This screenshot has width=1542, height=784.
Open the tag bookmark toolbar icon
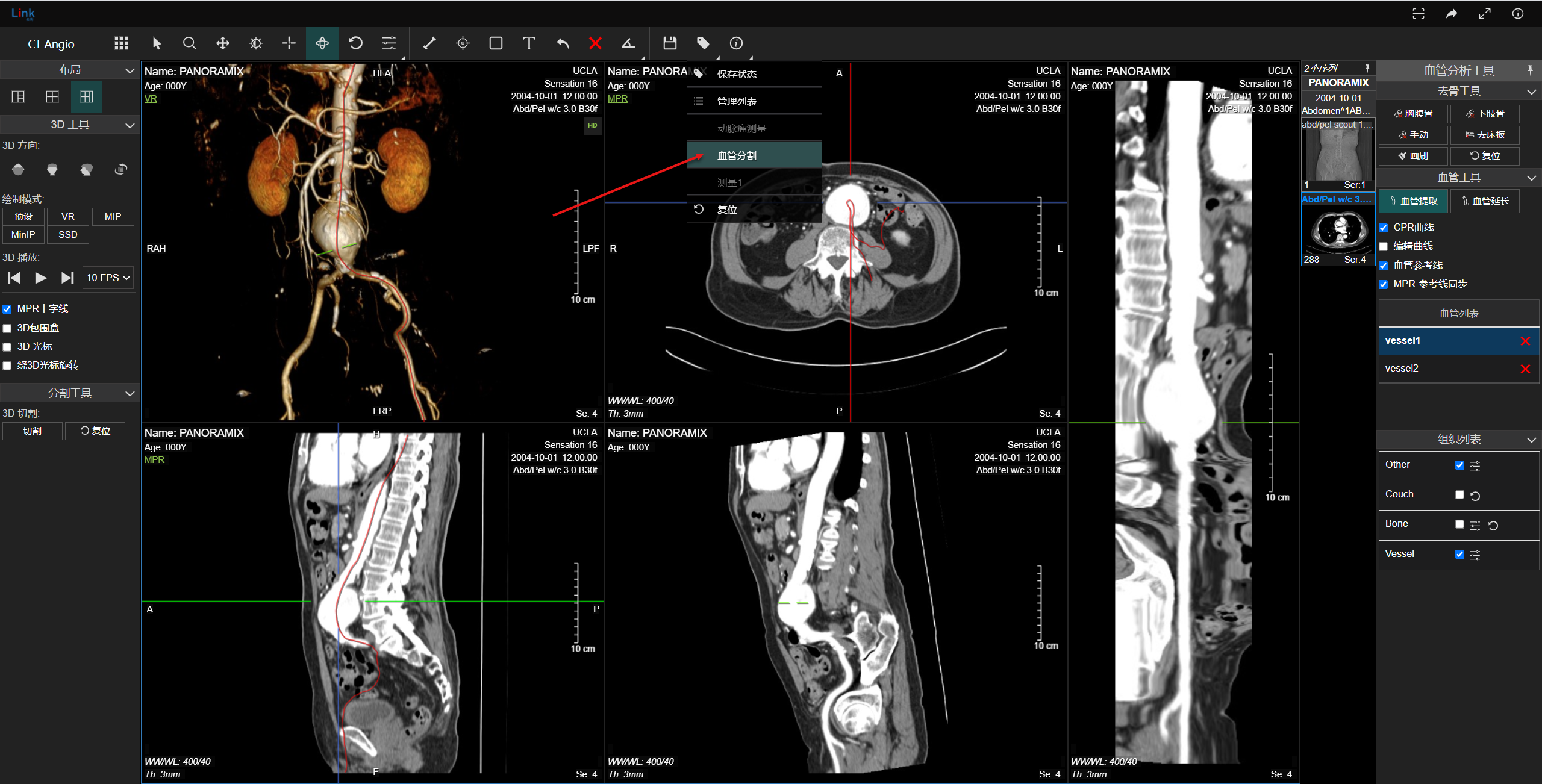703,43
